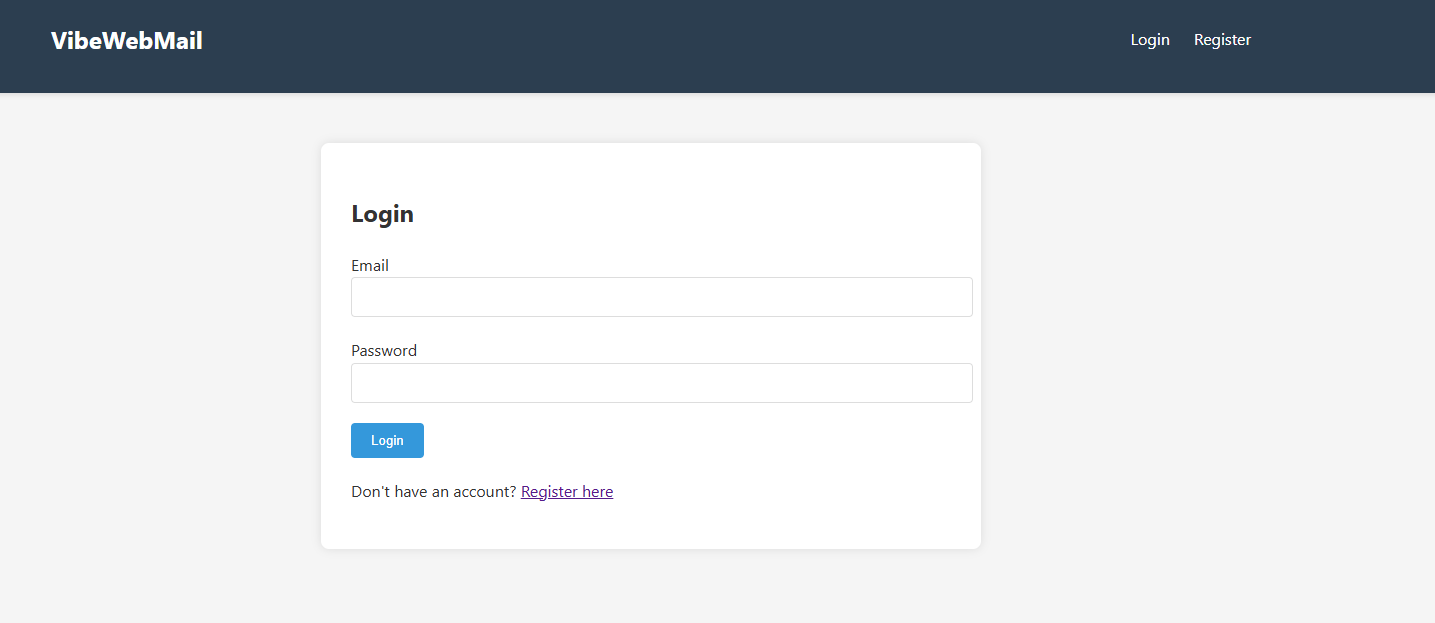Click inside the Password input box
The height and width of the screenshot is (623, 1435).
pos(661,383)
